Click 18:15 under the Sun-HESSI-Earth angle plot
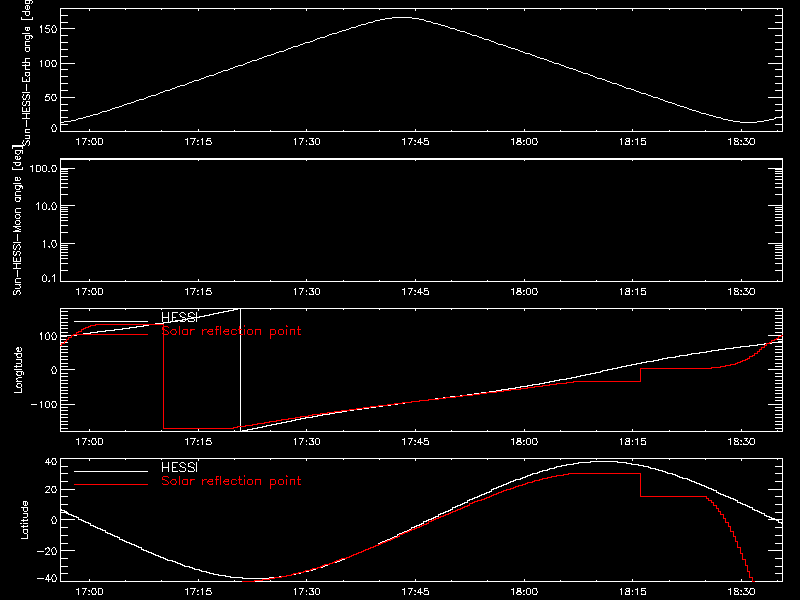The height and width of the screenshot is (600, 800). (x=633, y=142)
